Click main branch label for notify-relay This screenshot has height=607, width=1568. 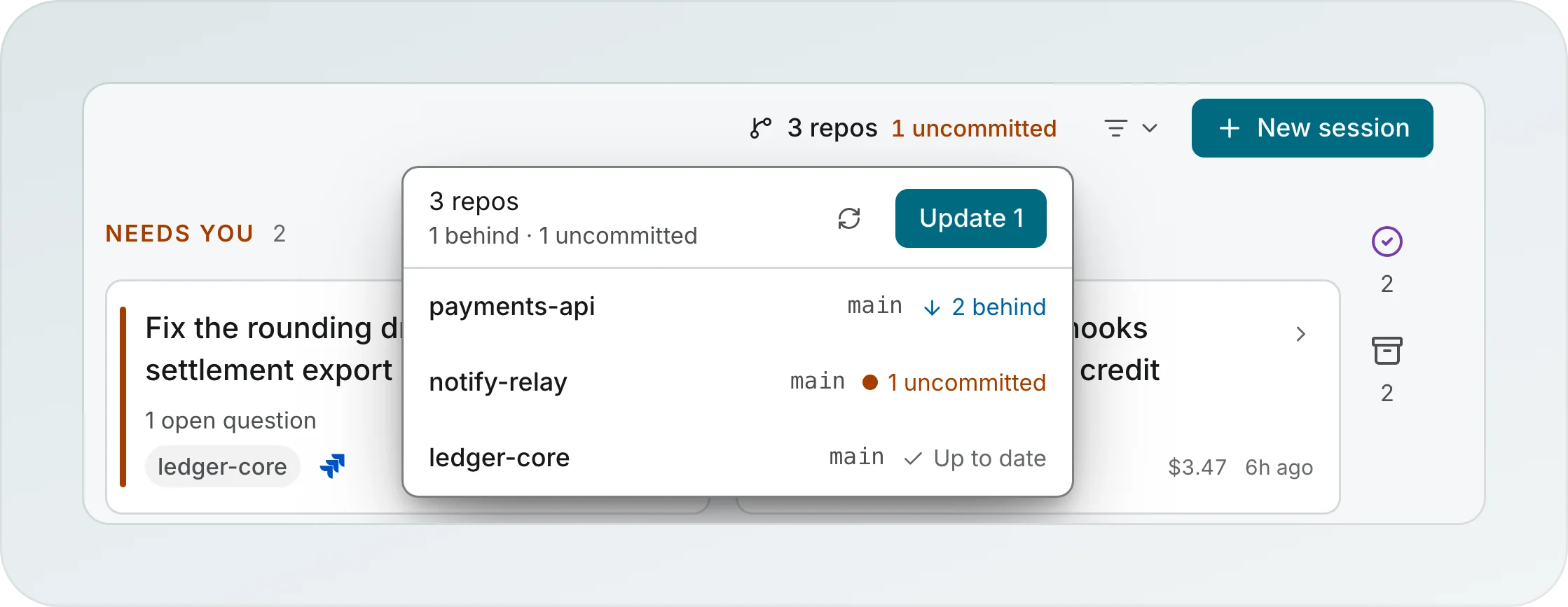point(818,382)
